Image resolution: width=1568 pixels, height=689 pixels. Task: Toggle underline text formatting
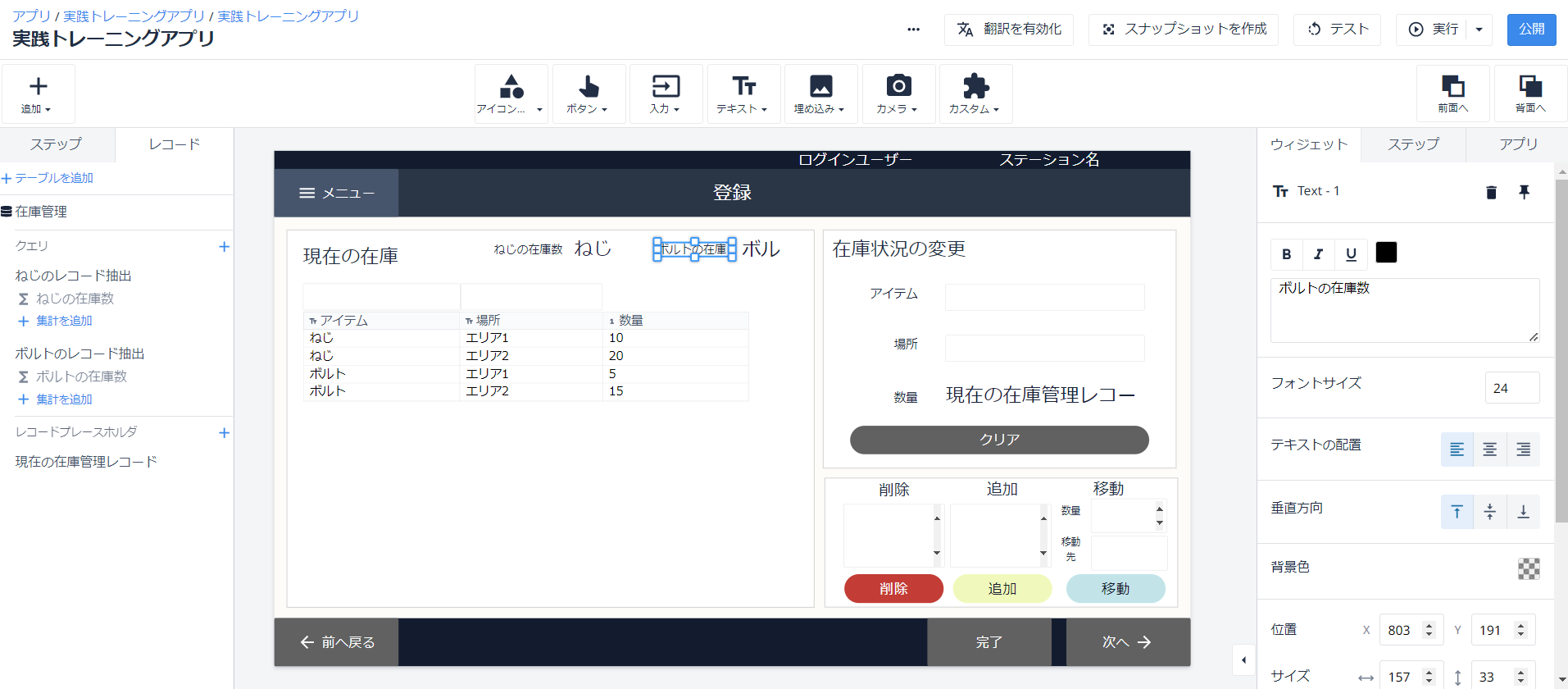tap(1351, 254)
